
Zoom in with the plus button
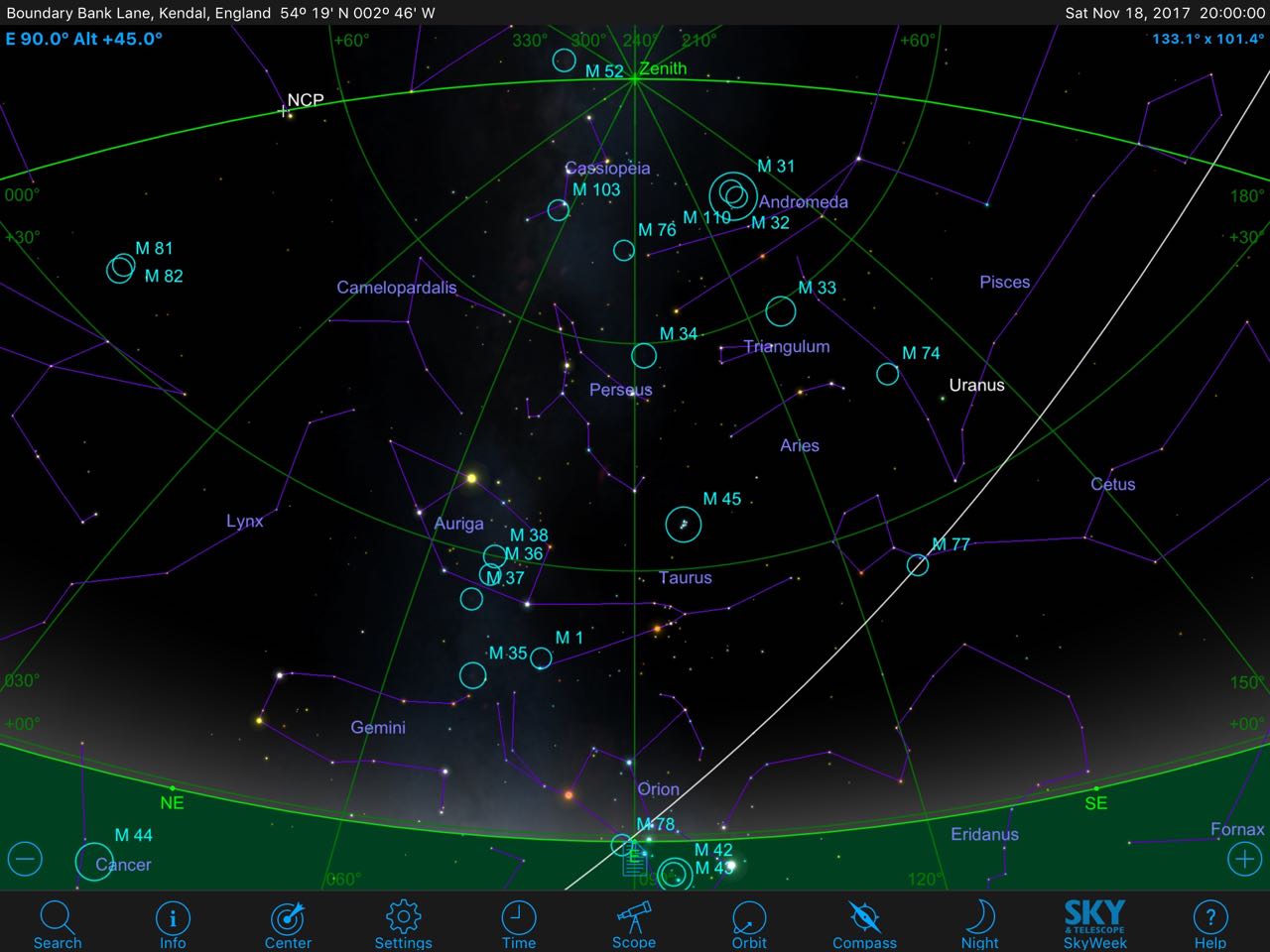(x=1244, y=859)
